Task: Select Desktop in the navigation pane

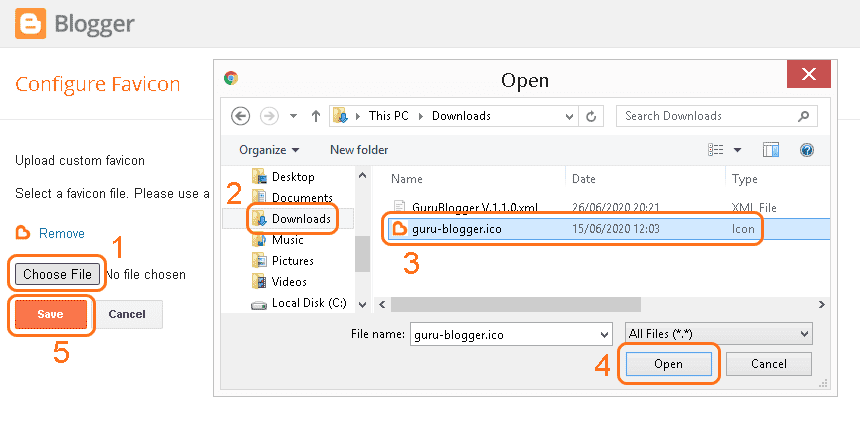Action: pos(282,177)
